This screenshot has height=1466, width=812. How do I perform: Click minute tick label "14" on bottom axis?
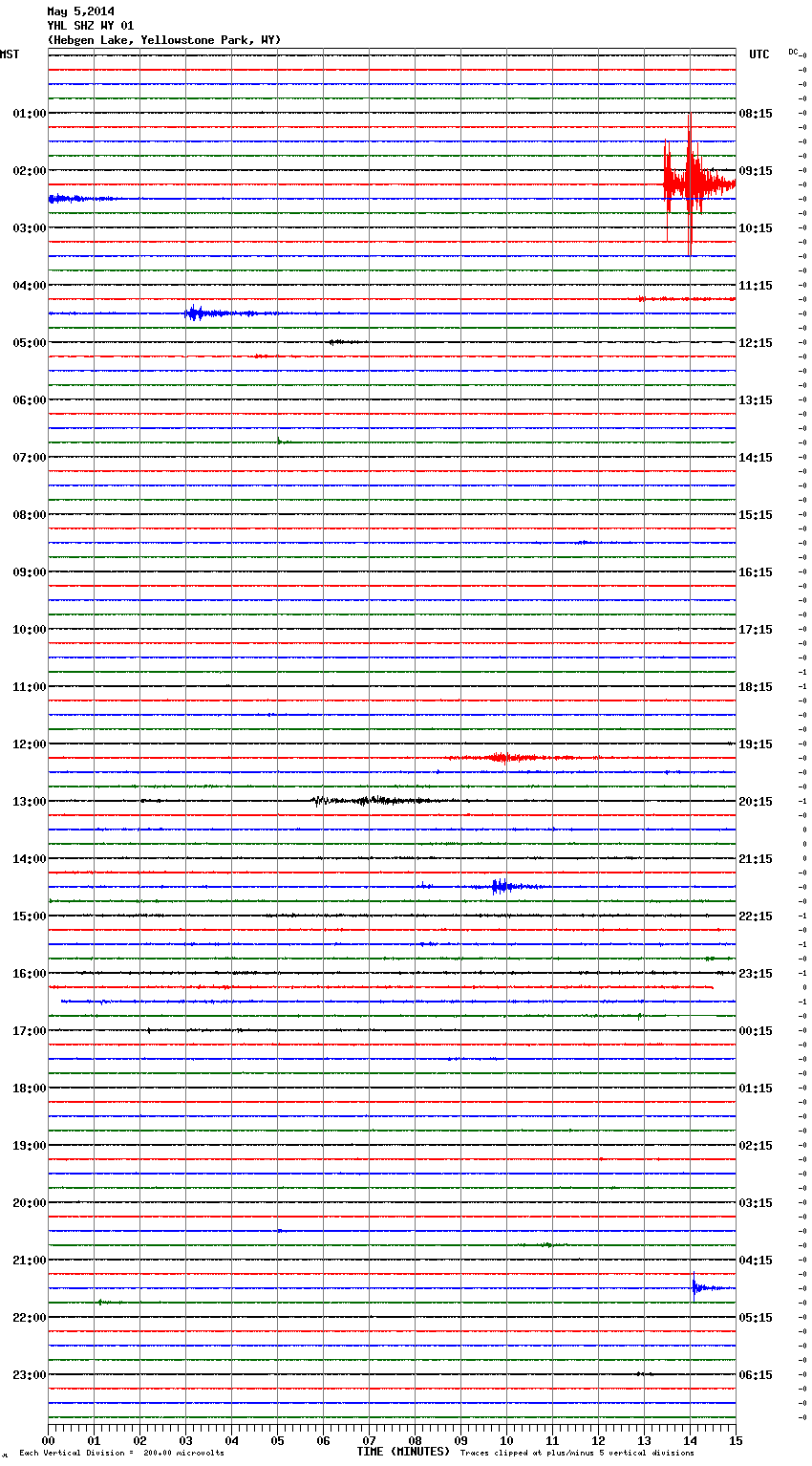tap(690, 1440)
